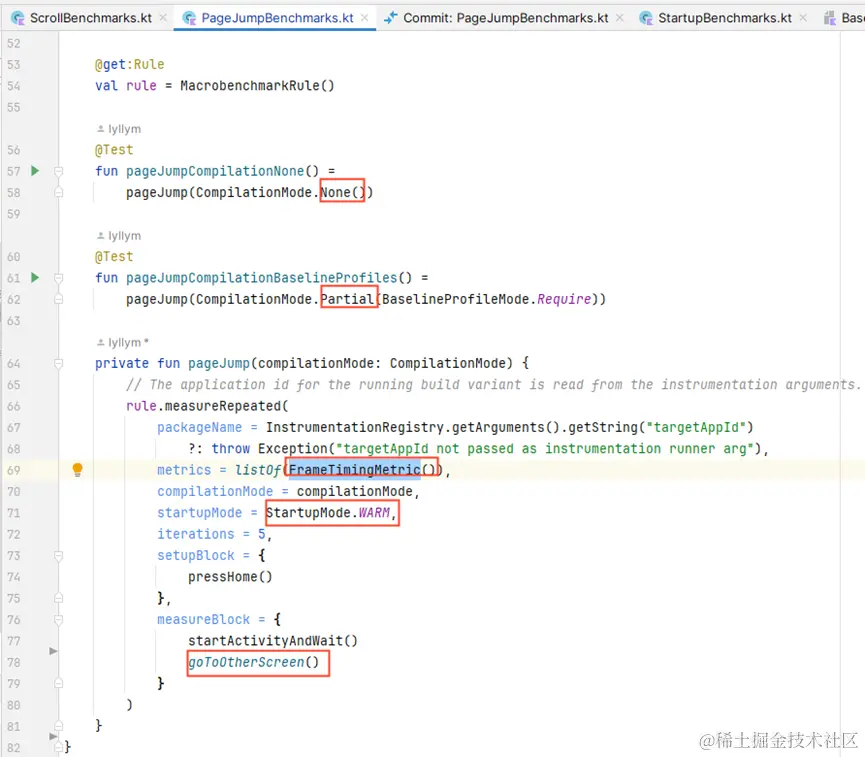The width and height of the screenshot is (865, 757).
Task: Toggle fold end marker at line 81
Action: click(58, 726)
